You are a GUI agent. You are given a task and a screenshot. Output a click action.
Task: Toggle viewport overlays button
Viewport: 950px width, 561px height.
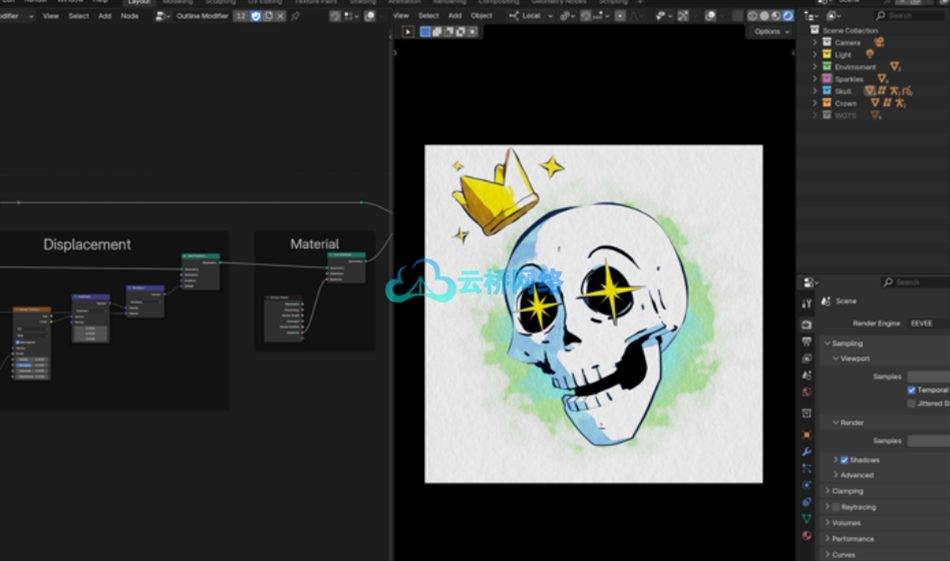point(710,16)
